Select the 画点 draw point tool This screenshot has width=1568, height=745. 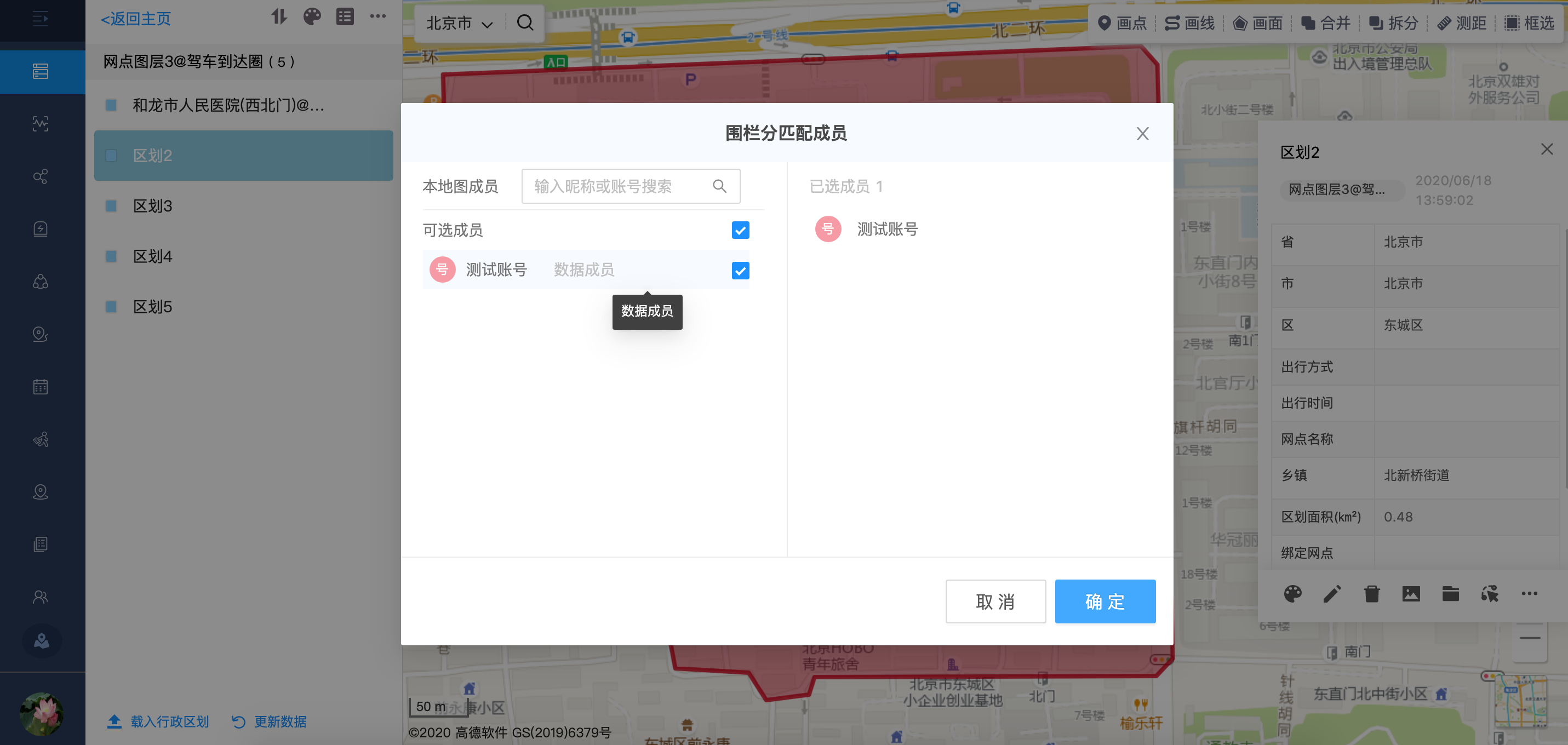pyautogui.click(x=1122, y=23)
